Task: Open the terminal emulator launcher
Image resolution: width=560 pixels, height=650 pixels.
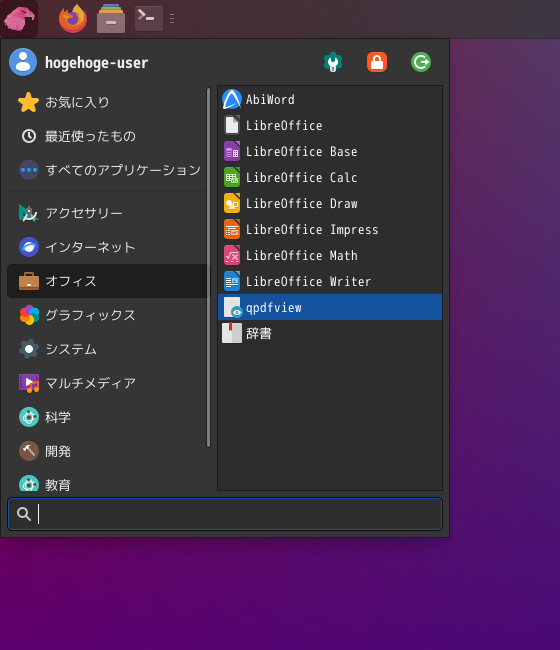Action: (x=149, y=18)
